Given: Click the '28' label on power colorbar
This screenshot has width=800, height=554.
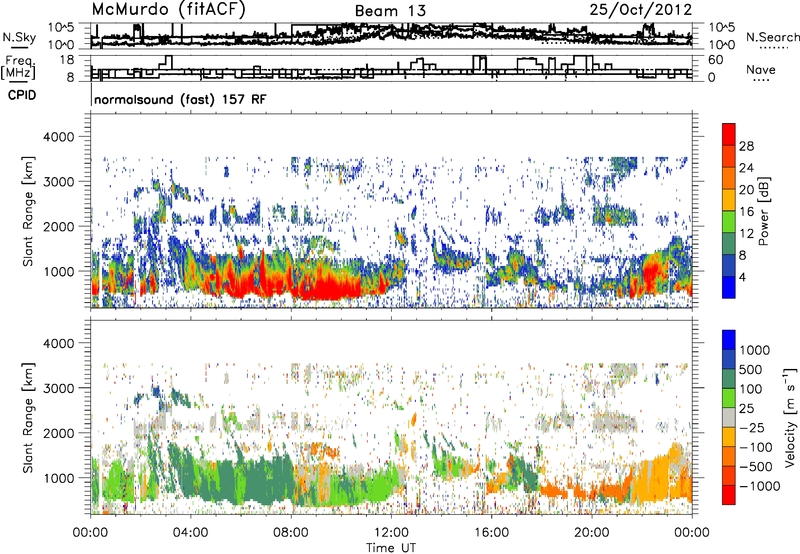Looking at the screenshot, I should pyautogui.click(x=746, y=146).
